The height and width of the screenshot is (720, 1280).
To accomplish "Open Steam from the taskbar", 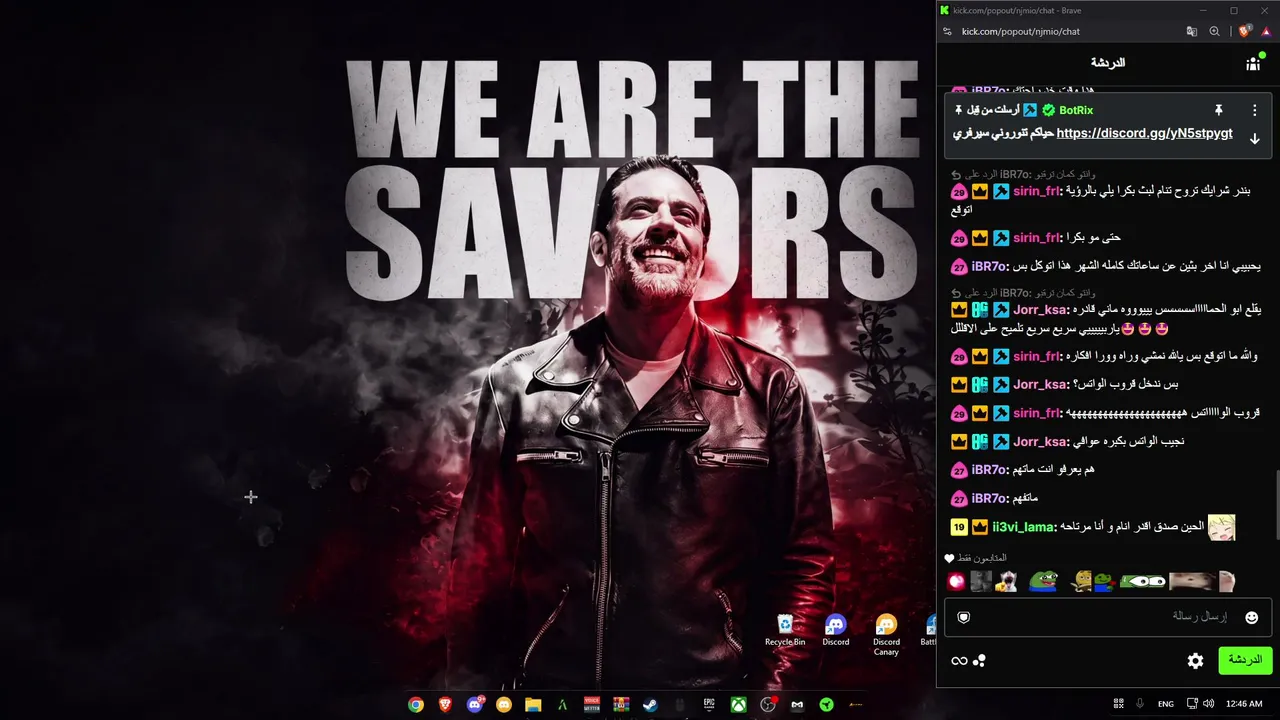I will [650, 704].
